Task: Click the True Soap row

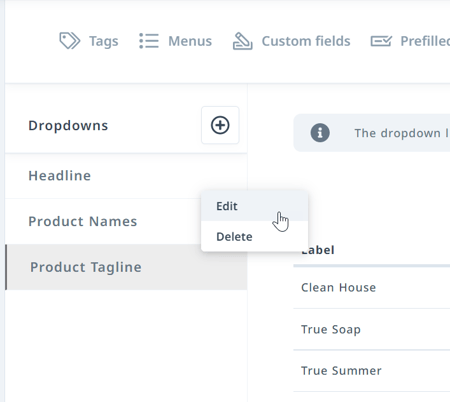Action: point(372,329)
